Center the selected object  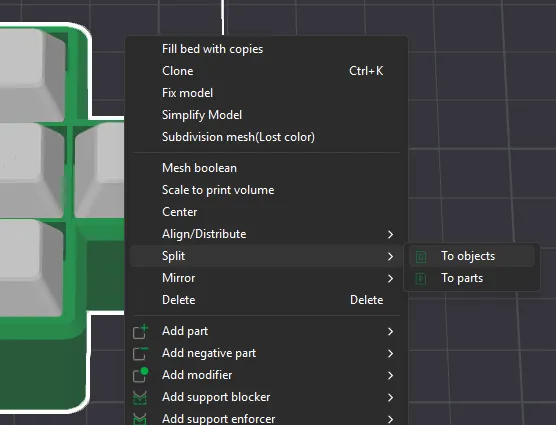pos(266,212)
